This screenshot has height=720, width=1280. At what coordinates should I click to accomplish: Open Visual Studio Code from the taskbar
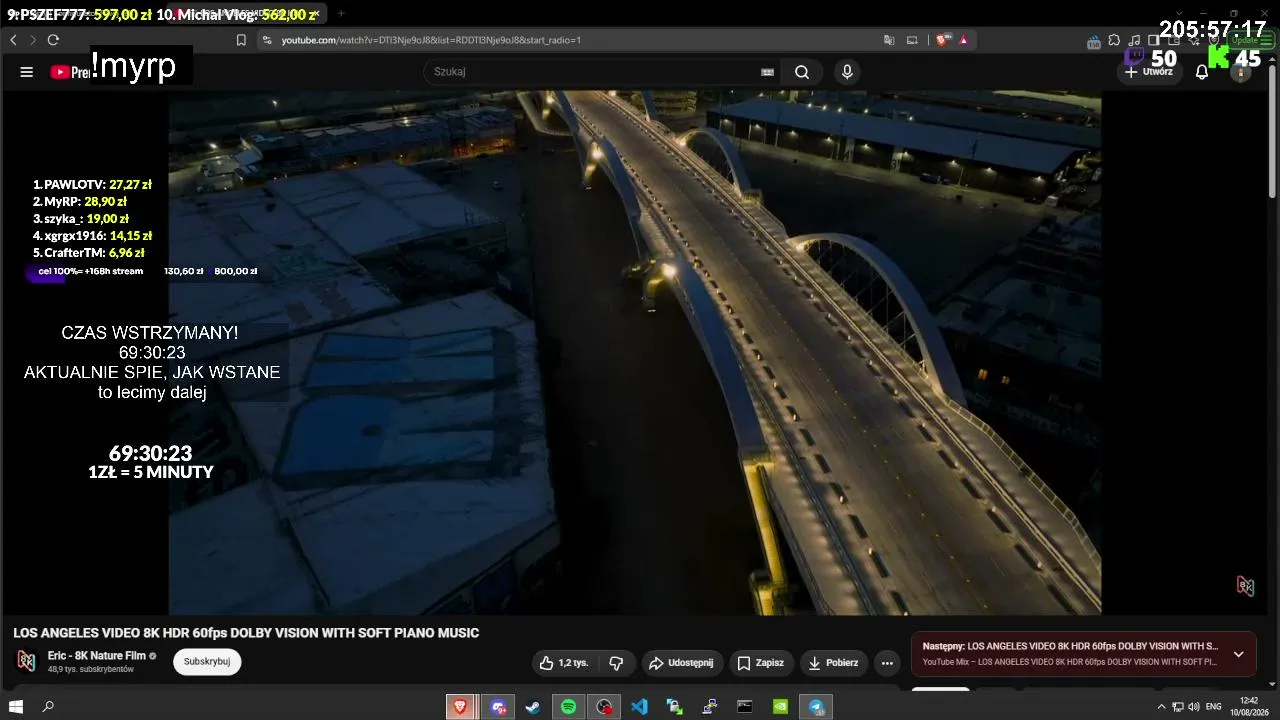[639, 707]
